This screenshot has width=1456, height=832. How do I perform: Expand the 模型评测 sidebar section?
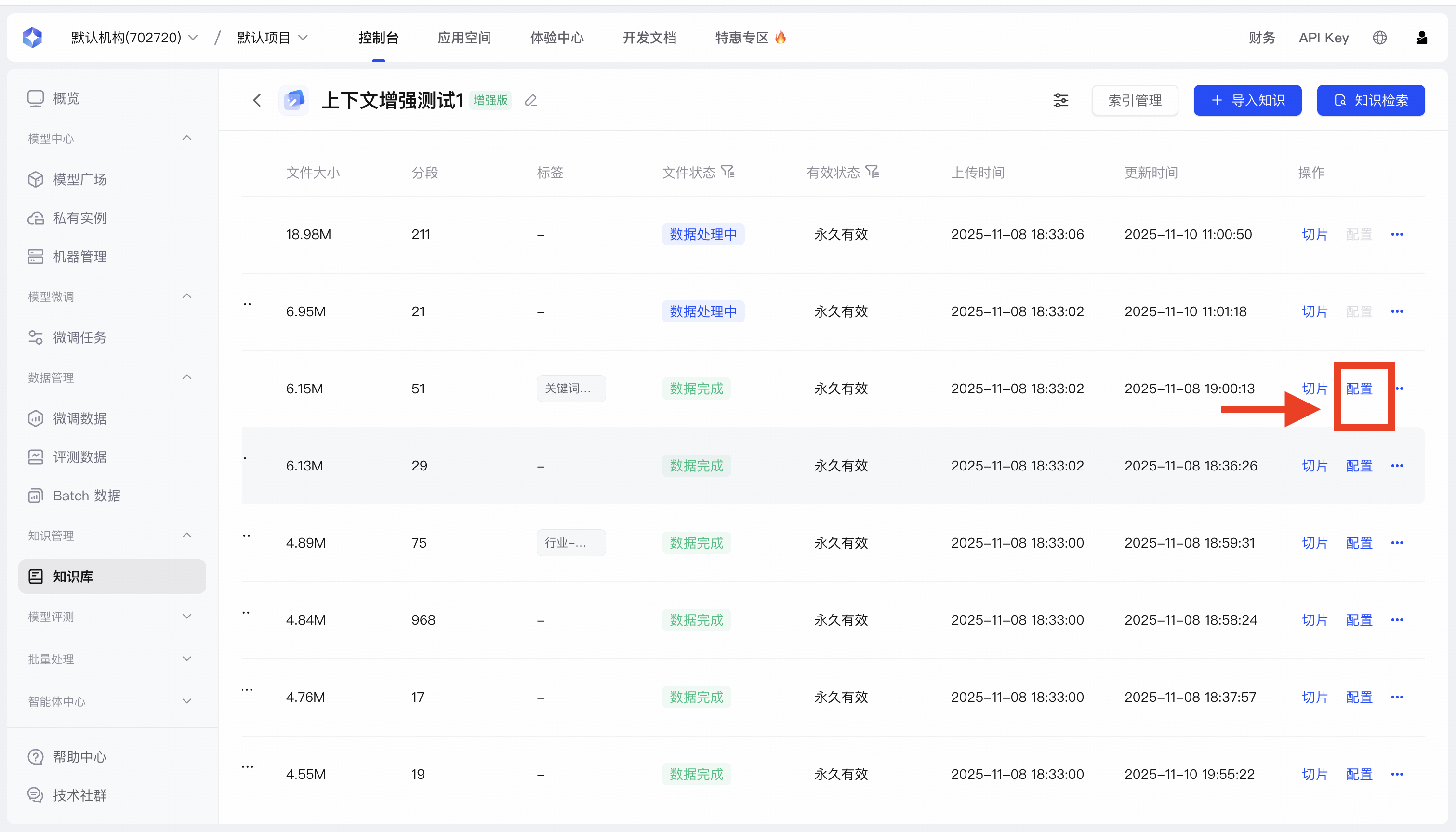point(187,617)
